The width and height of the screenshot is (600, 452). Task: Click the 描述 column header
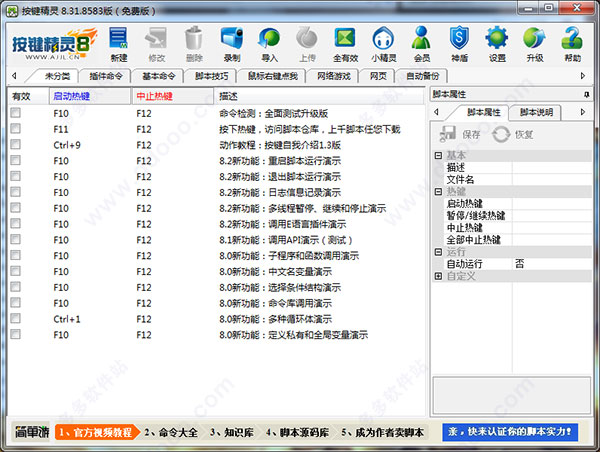320,96
